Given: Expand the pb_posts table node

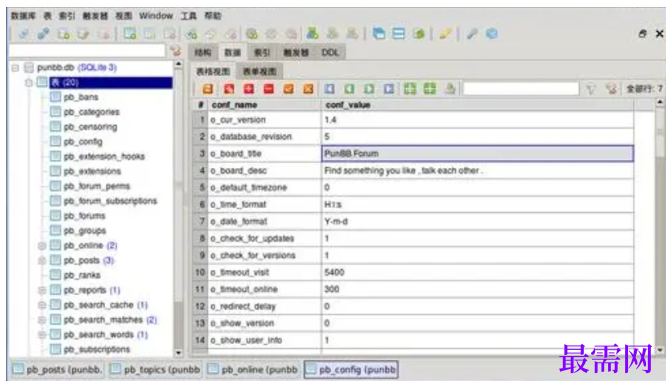Looking at the screenshot, I should [42, 260].
